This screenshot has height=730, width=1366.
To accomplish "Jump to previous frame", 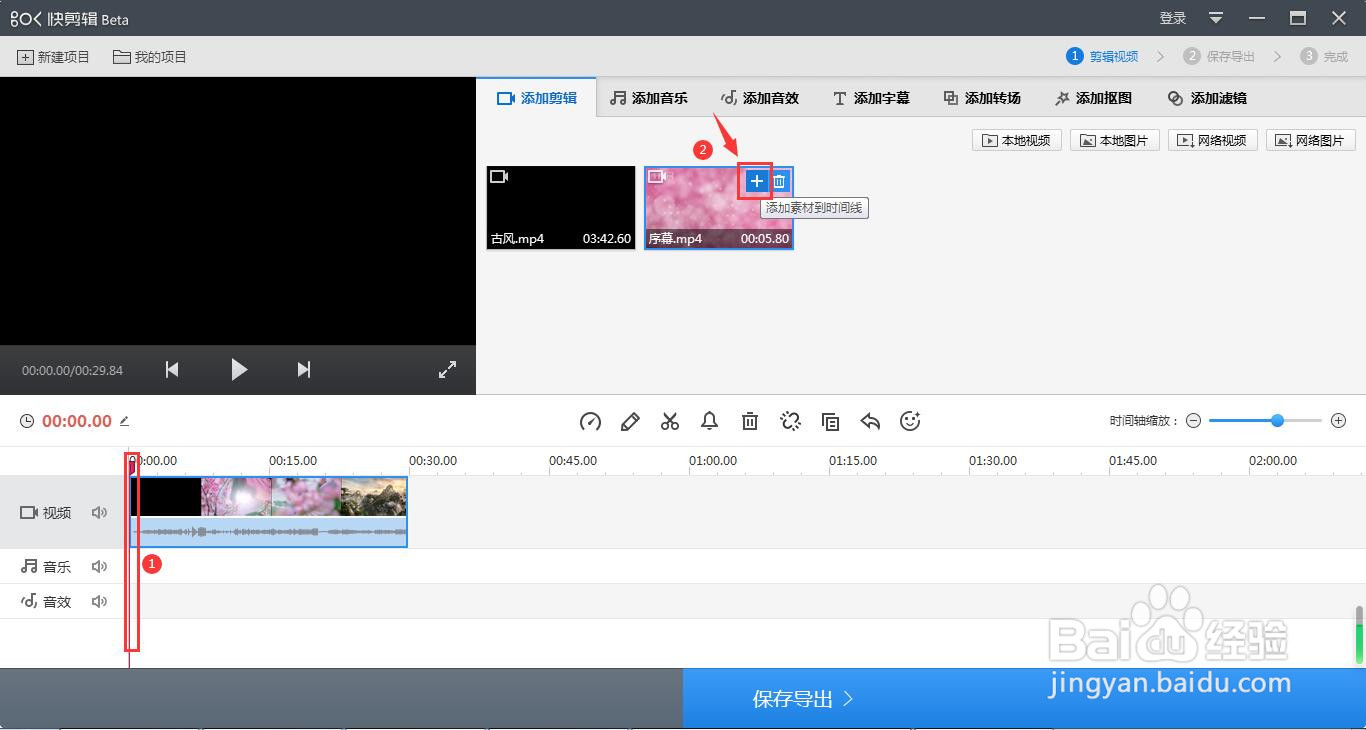I will pyautogui.click(x=172, y=370).
